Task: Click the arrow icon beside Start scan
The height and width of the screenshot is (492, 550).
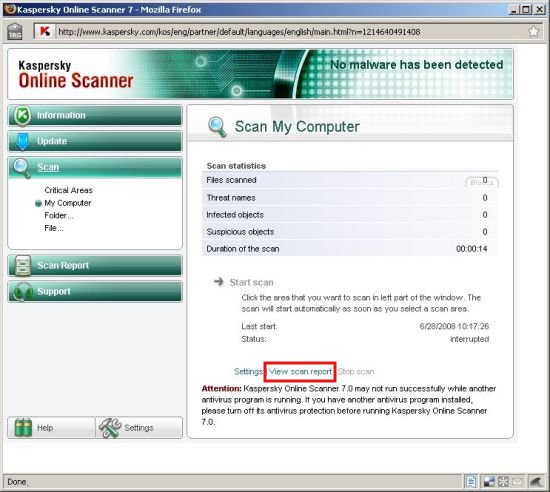Action: [x=219, y=282]
